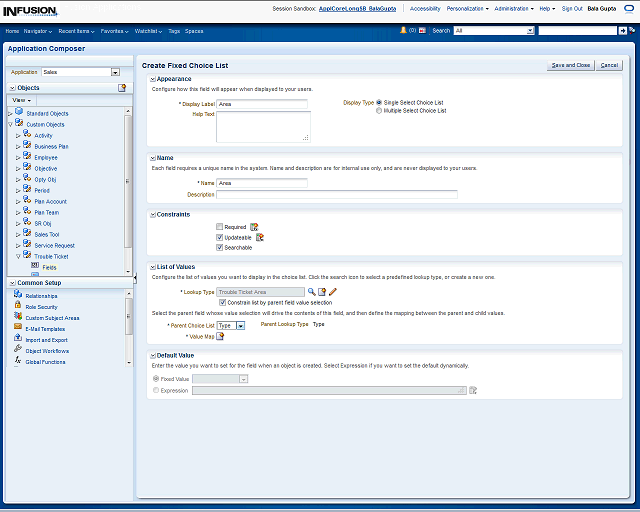The height and width of the screenshot is (512, 640).
Task: Open the Administration menu
Action: tap(513, 8)
